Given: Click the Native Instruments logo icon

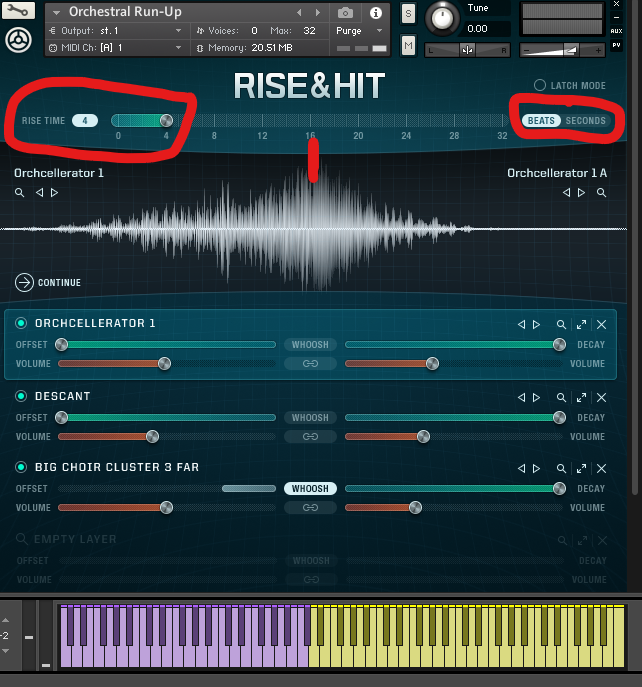Looking at the screenshot, I should 18,40.
